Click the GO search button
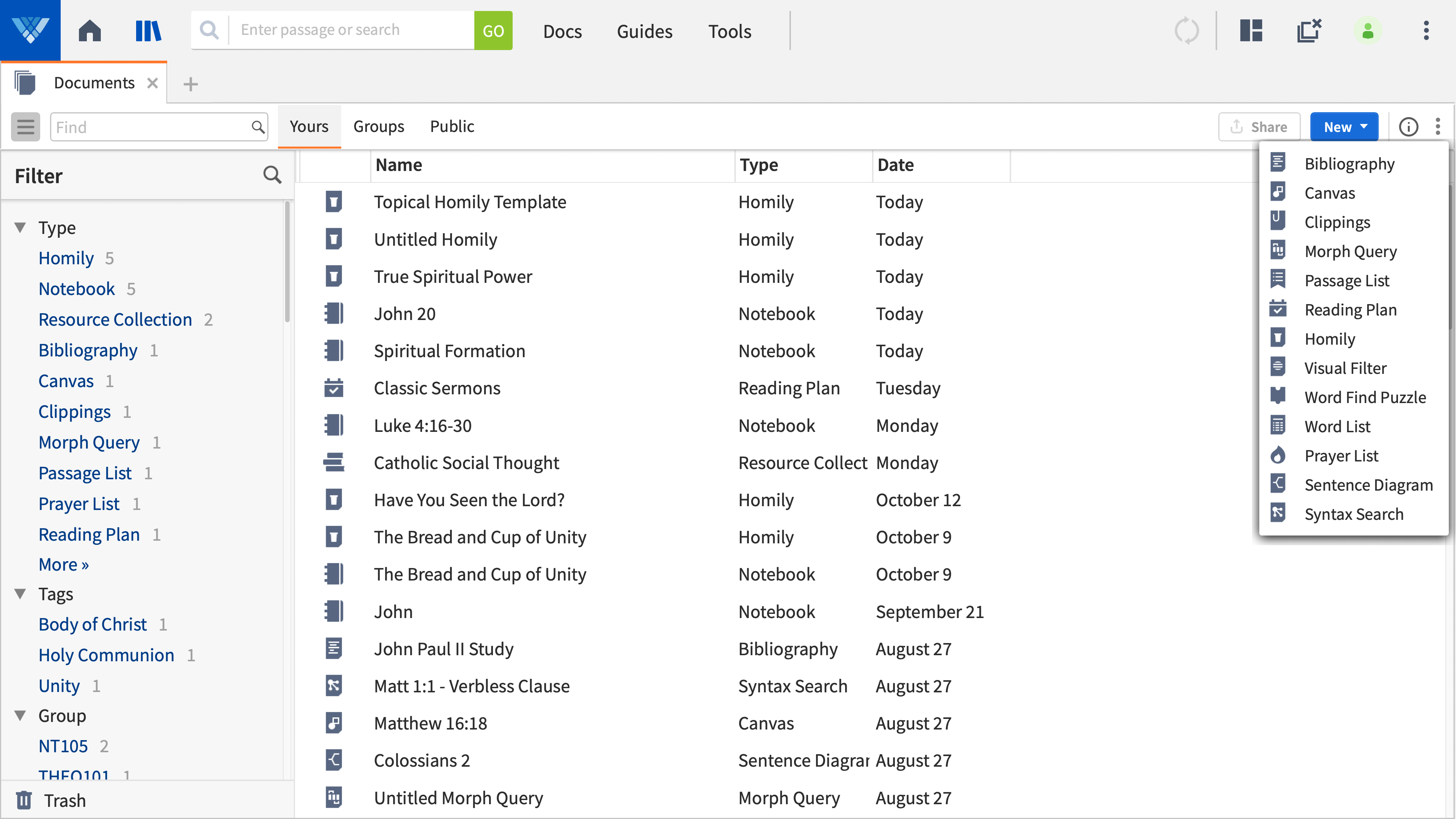 click(492, 30)
